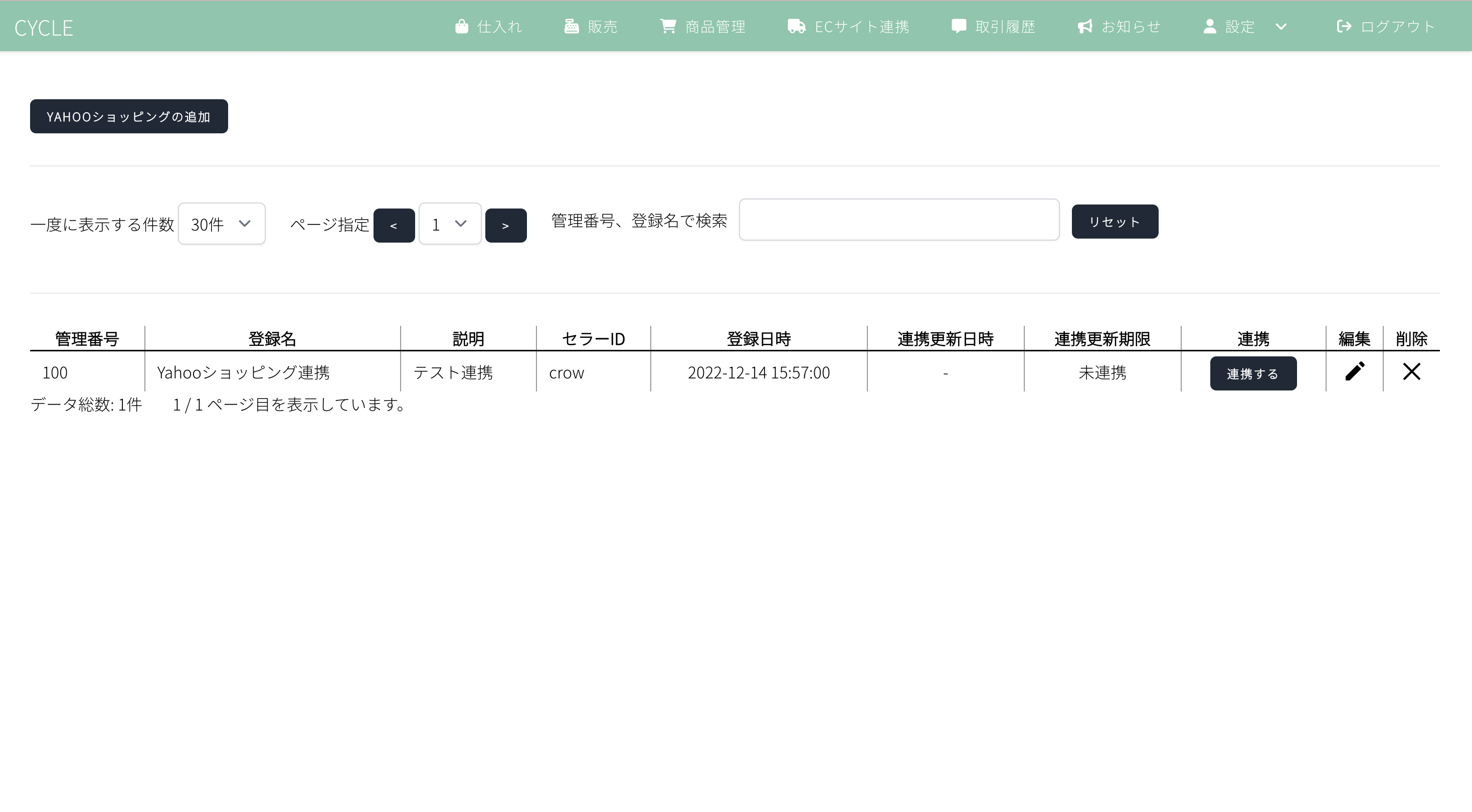Image resolution: width=1472 pixels, height=812 pixels.
Task: Click the truck ECサイト連携 icon
Action: click(x=796, y=26)
